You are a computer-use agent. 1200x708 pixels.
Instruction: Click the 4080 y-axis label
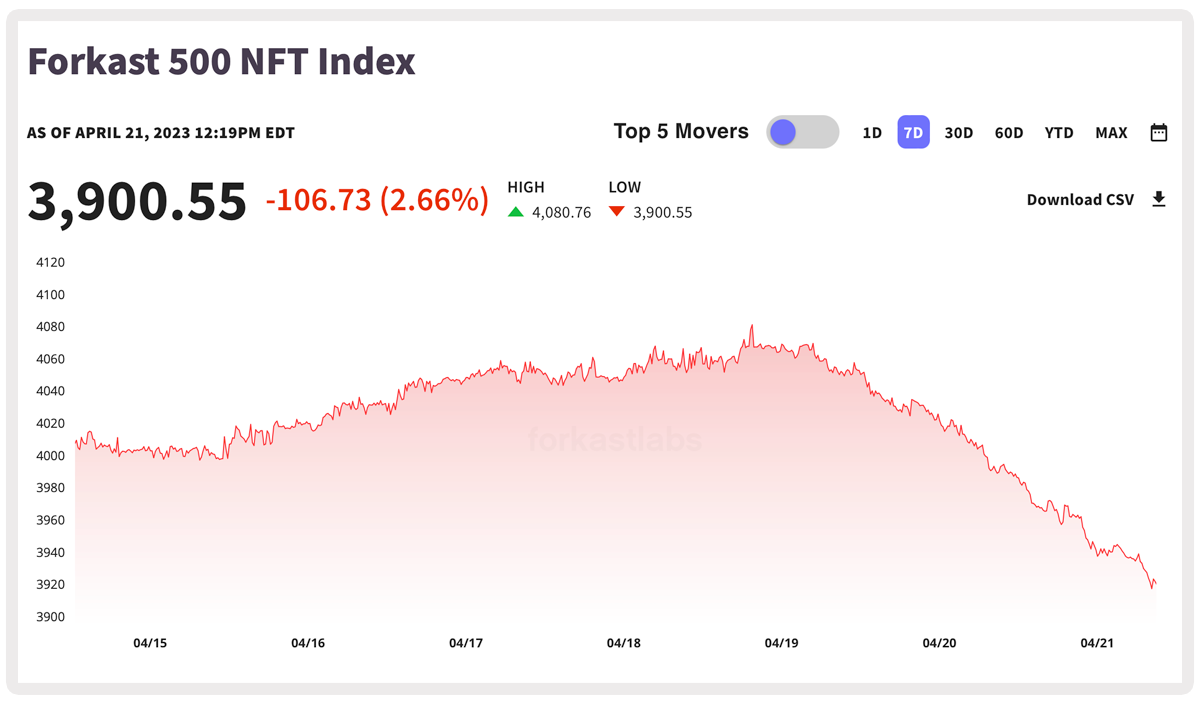(50, 327)
